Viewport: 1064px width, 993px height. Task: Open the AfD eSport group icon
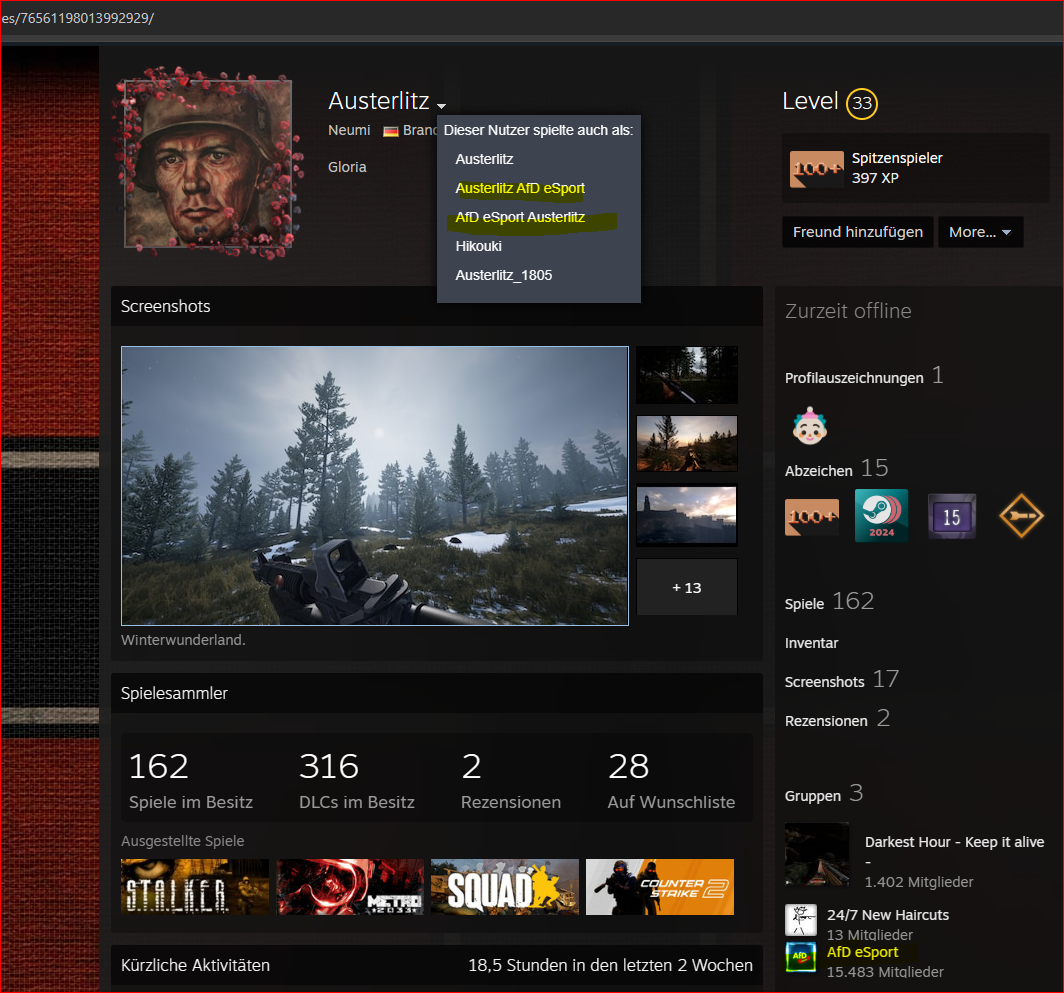[800, 957]
